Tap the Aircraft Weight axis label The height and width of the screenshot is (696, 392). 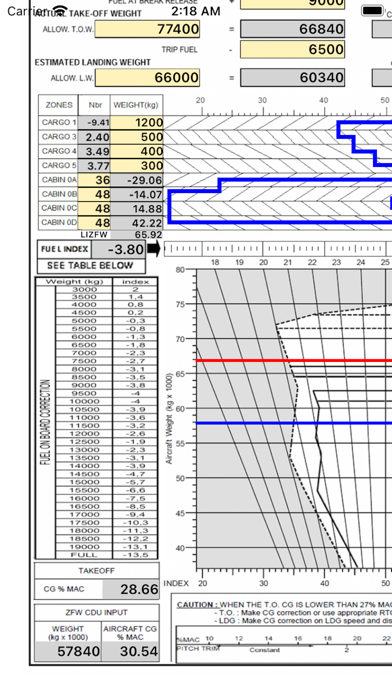(169, 419)
